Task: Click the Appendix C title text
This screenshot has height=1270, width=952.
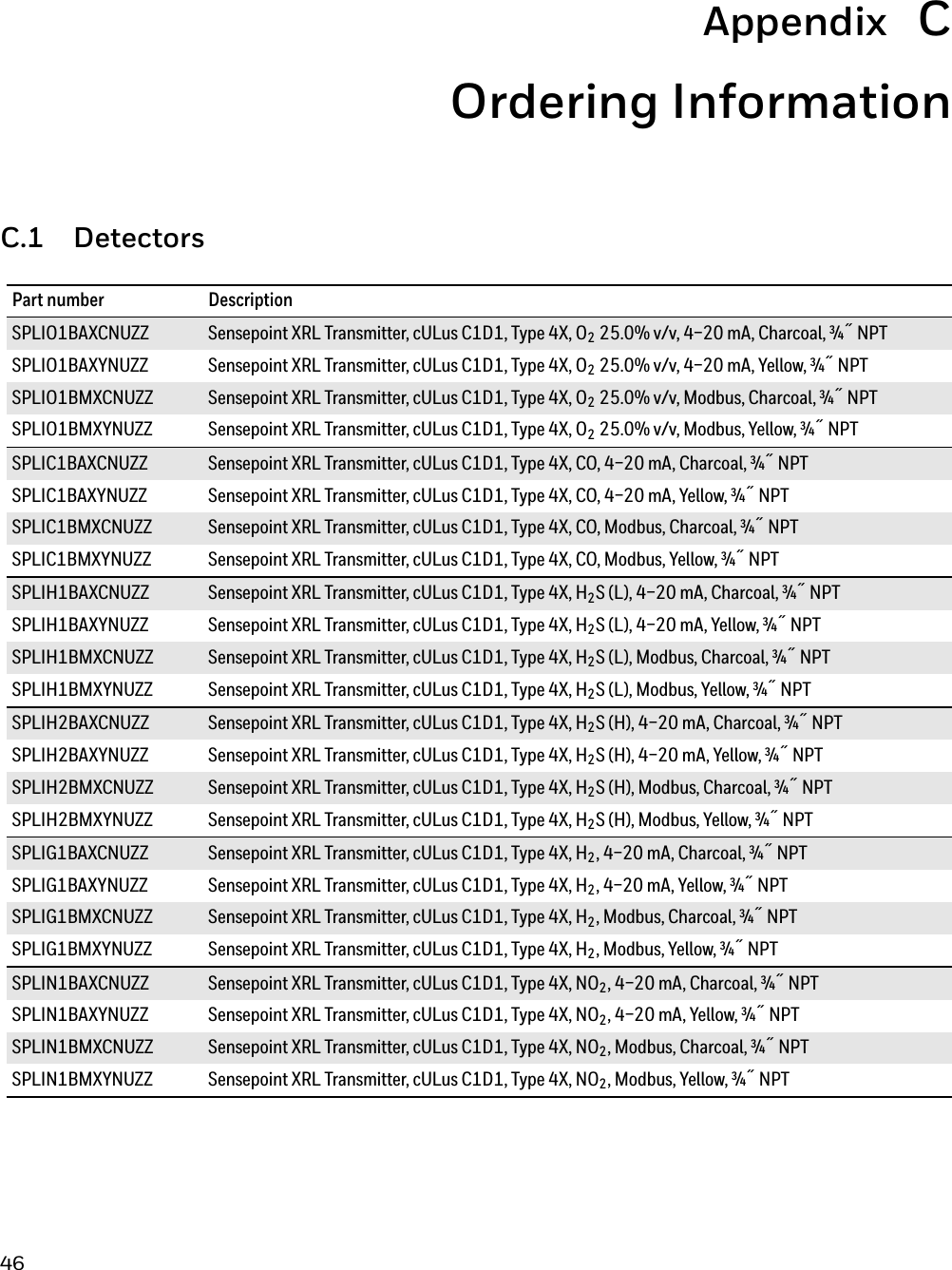Action: click(x=826, y=22)
